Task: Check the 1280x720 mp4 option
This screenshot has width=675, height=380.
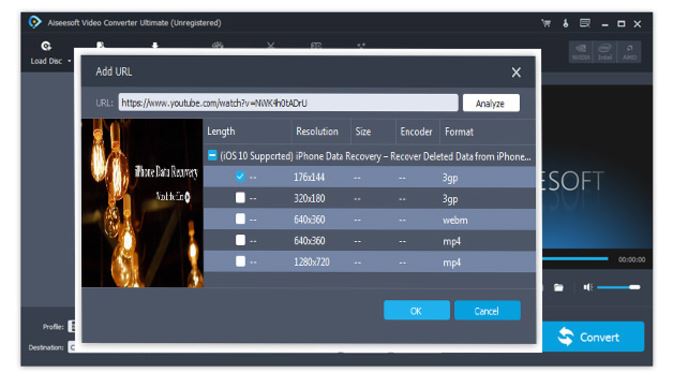Action: click(x=240, y=261)
